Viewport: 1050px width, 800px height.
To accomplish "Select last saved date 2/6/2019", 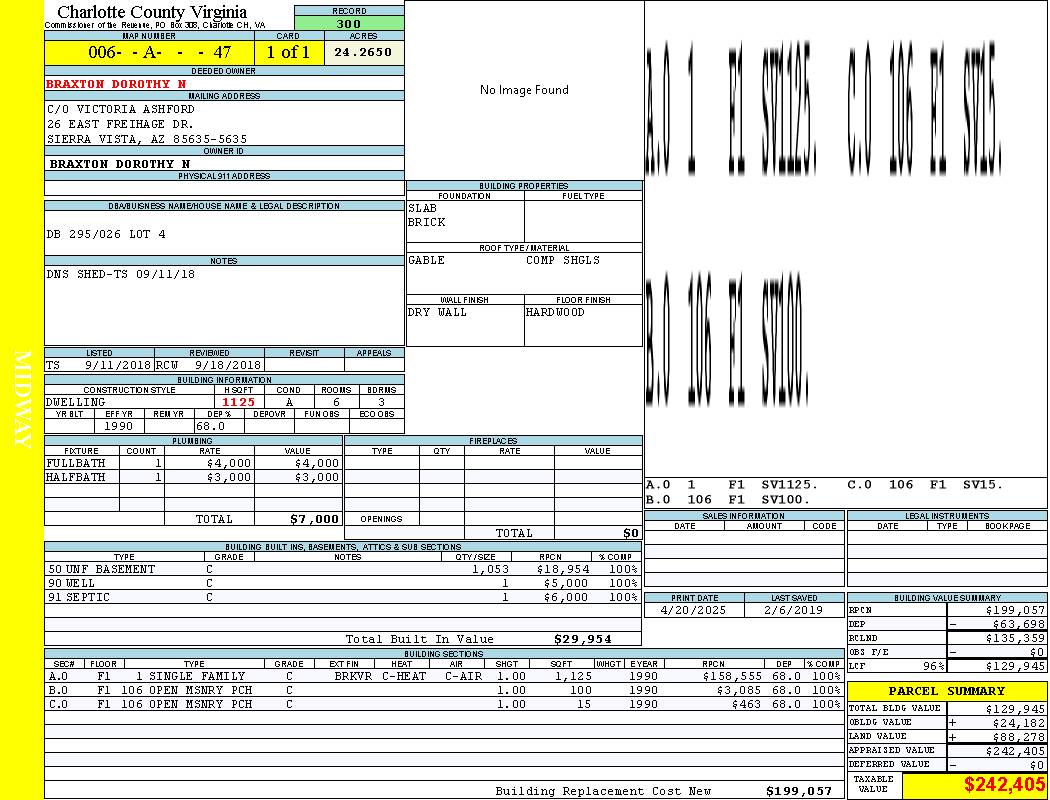I will pyautogui.click(x=794, y=611).
